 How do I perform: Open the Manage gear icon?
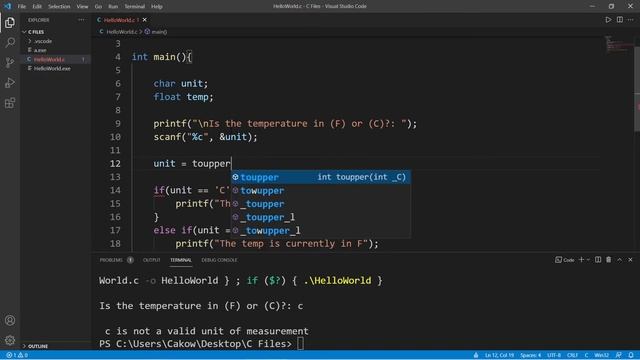point(10,340)
